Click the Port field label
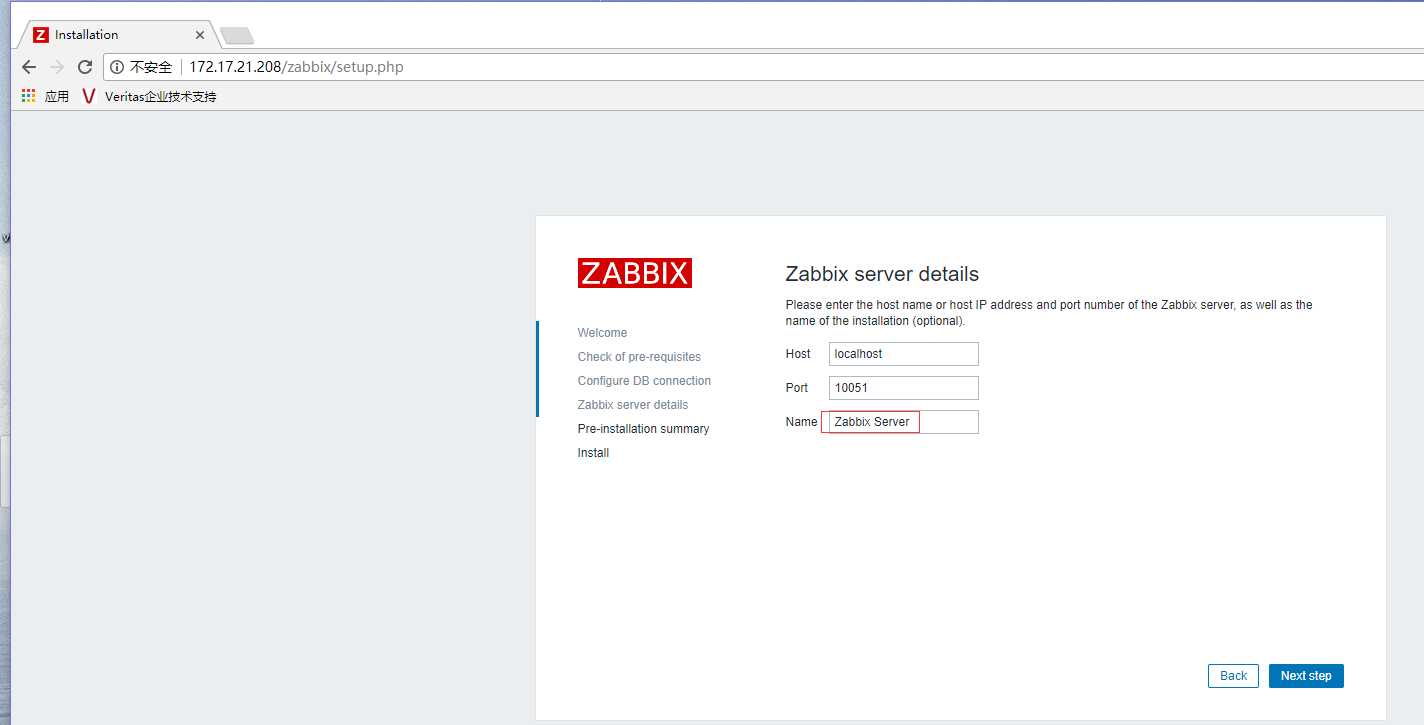This screenshot has height=725, width=1424. pos(796,388)
